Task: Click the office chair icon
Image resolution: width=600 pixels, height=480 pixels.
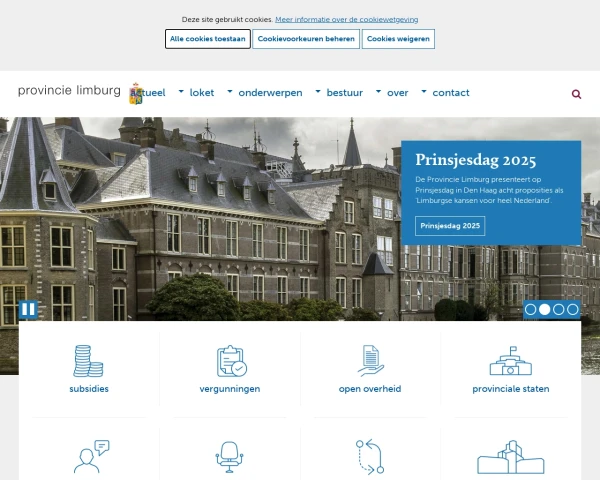Action: (x=229, y=457)
